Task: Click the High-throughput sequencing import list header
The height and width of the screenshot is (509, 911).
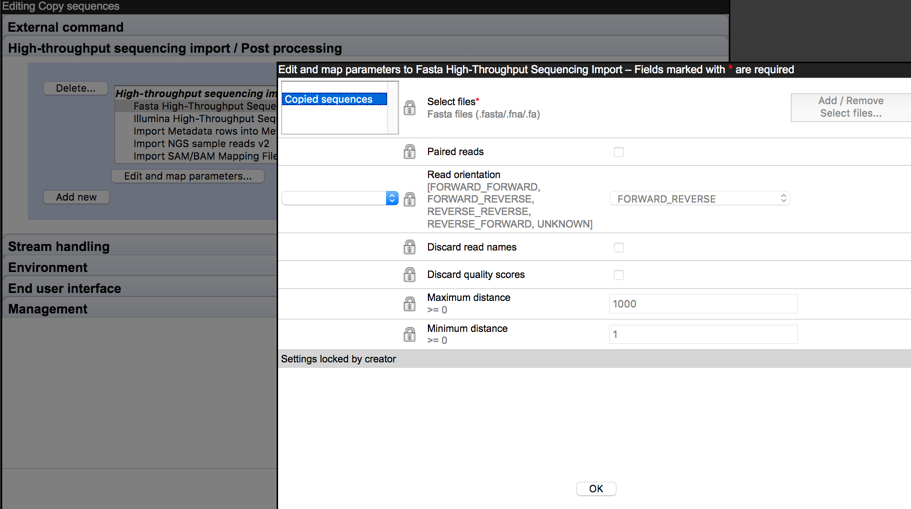Action: coord(196,93)
